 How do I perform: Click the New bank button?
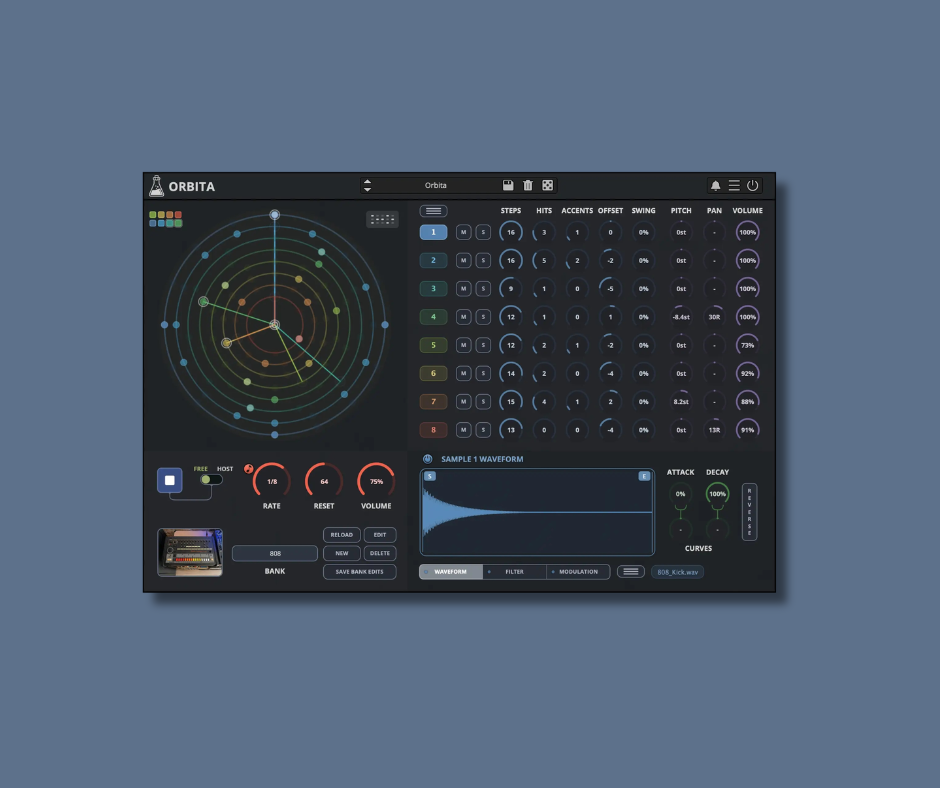click(x=342, y=553)
